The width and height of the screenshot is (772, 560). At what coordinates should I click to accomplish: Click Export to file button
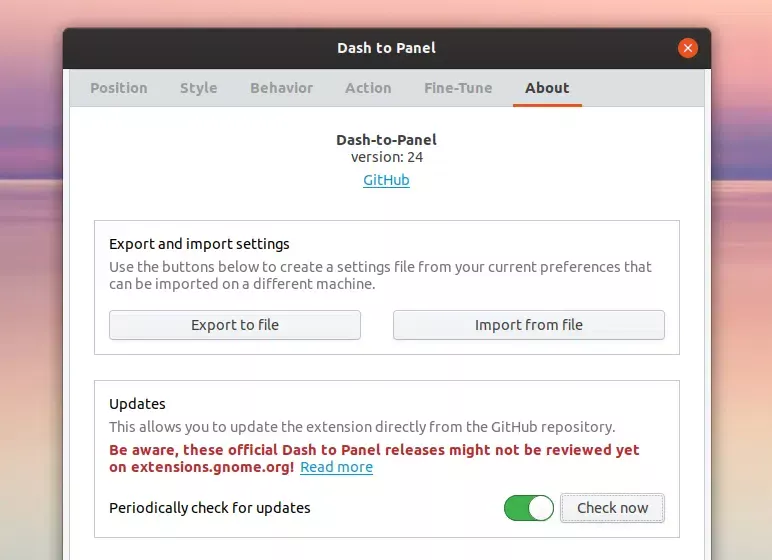click(x=235, y=325)
